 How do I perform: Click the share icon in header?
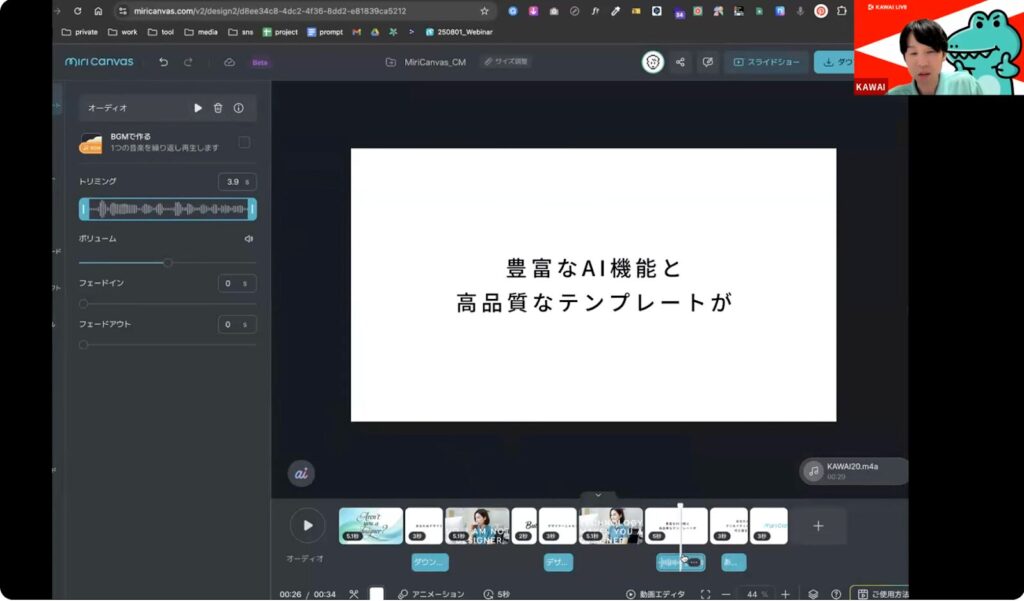pyautogui.click(x=680, y=62)
